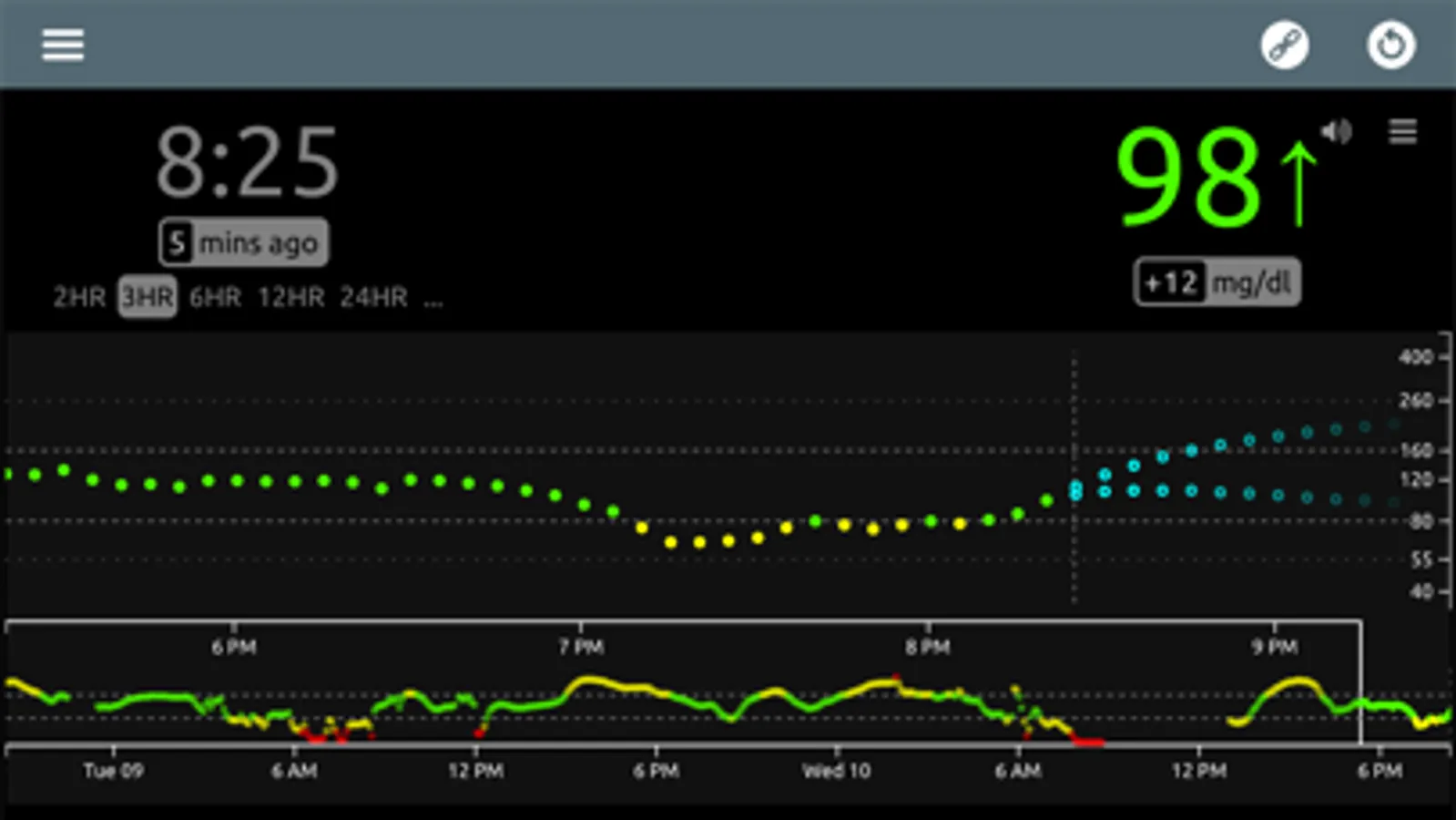
Task: Click the 8 PM marker on focus chart
Action: tap(928, 647)
